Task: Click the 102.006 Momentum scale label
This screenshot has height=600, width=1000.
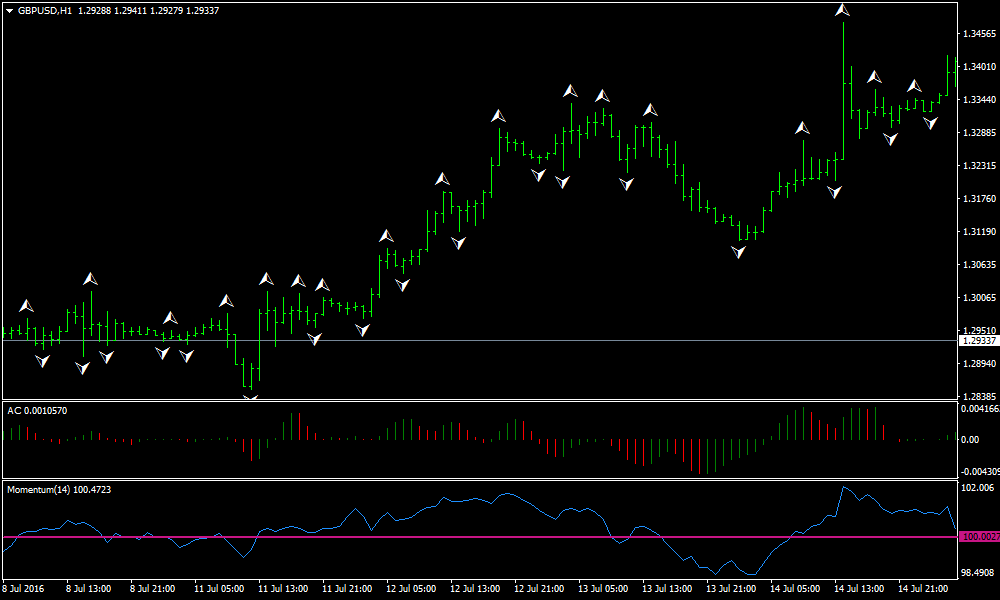Action: [977, 488]
